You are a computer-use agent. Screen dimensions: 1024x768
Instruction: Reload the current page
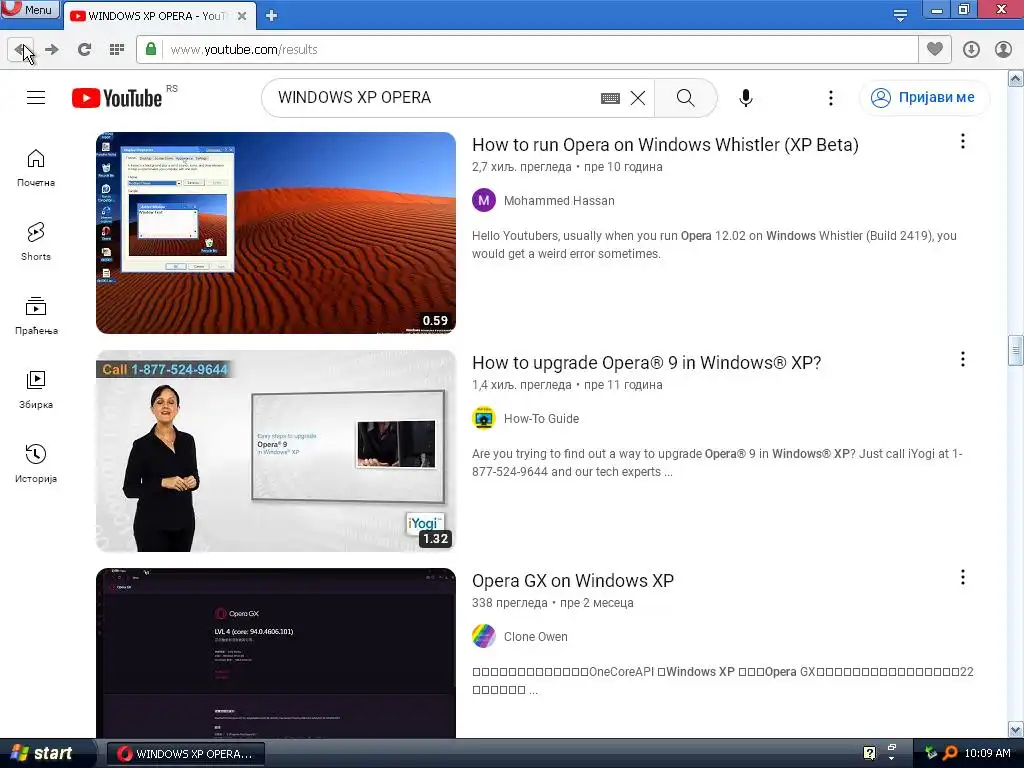[x=84, y=50]
